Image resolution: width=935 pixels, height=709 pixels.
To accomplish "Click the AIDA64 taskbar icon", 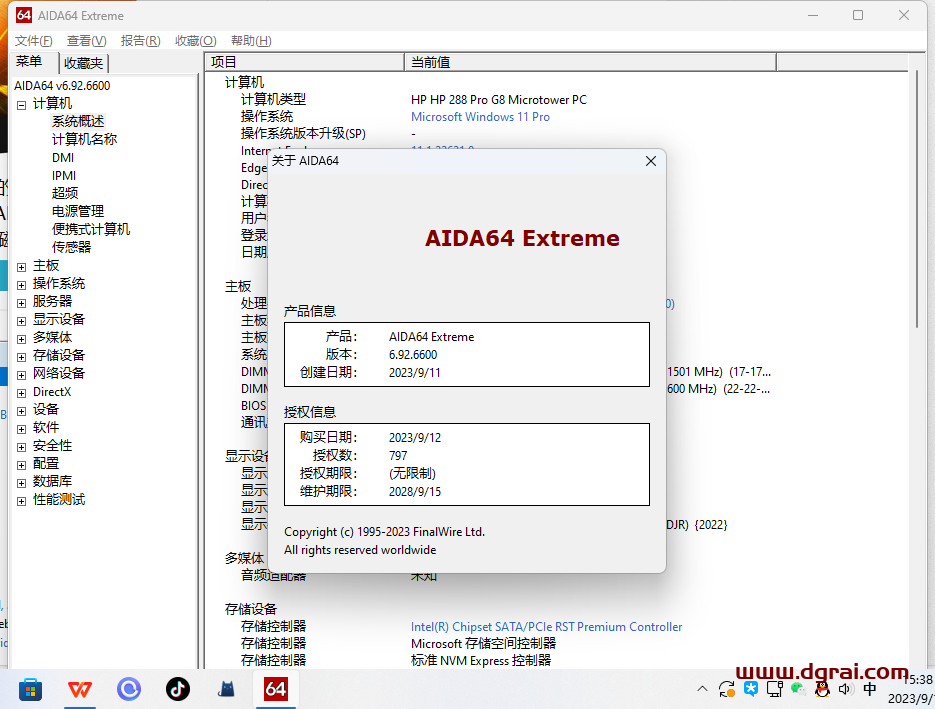I will pos(276,689).
